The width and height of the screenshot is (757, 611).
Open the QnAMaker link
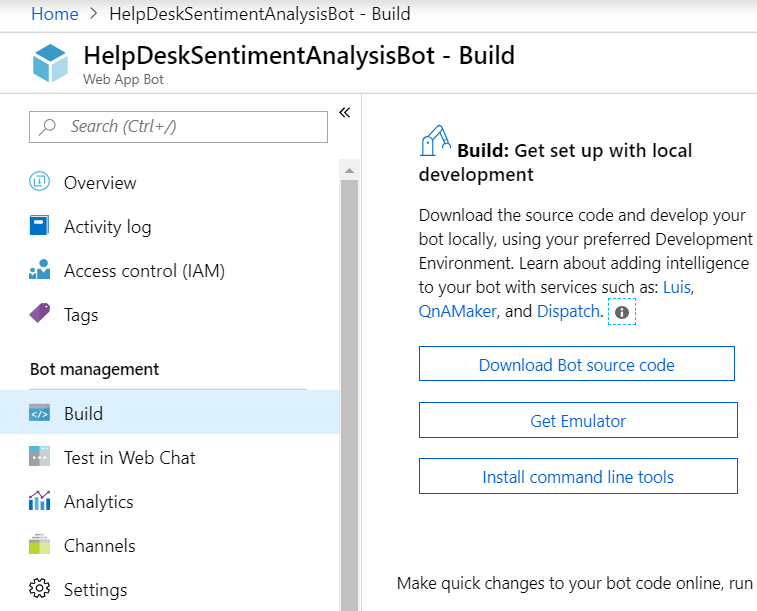(457, 311)
